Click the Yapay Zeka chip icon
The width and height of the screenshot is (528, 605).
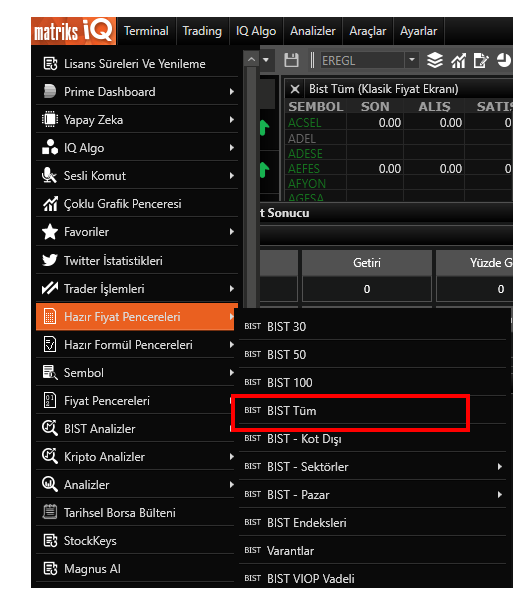point(50,120)
